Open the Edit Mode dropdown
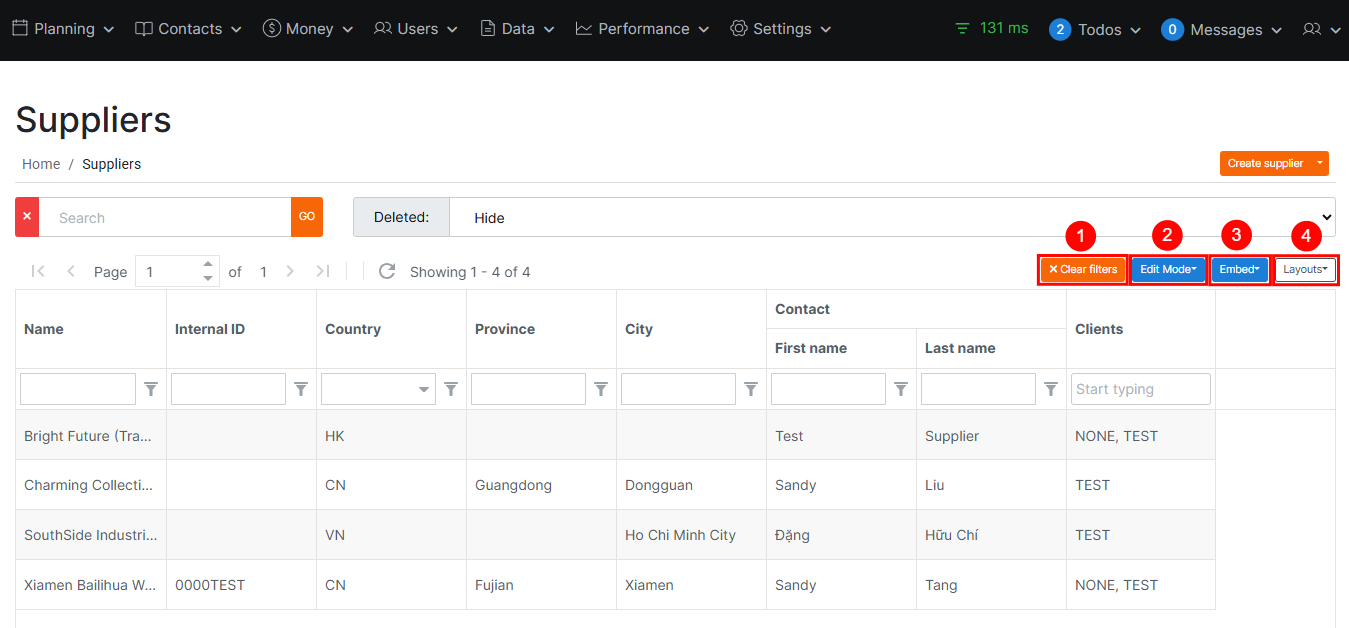 tap(1168, 270)
